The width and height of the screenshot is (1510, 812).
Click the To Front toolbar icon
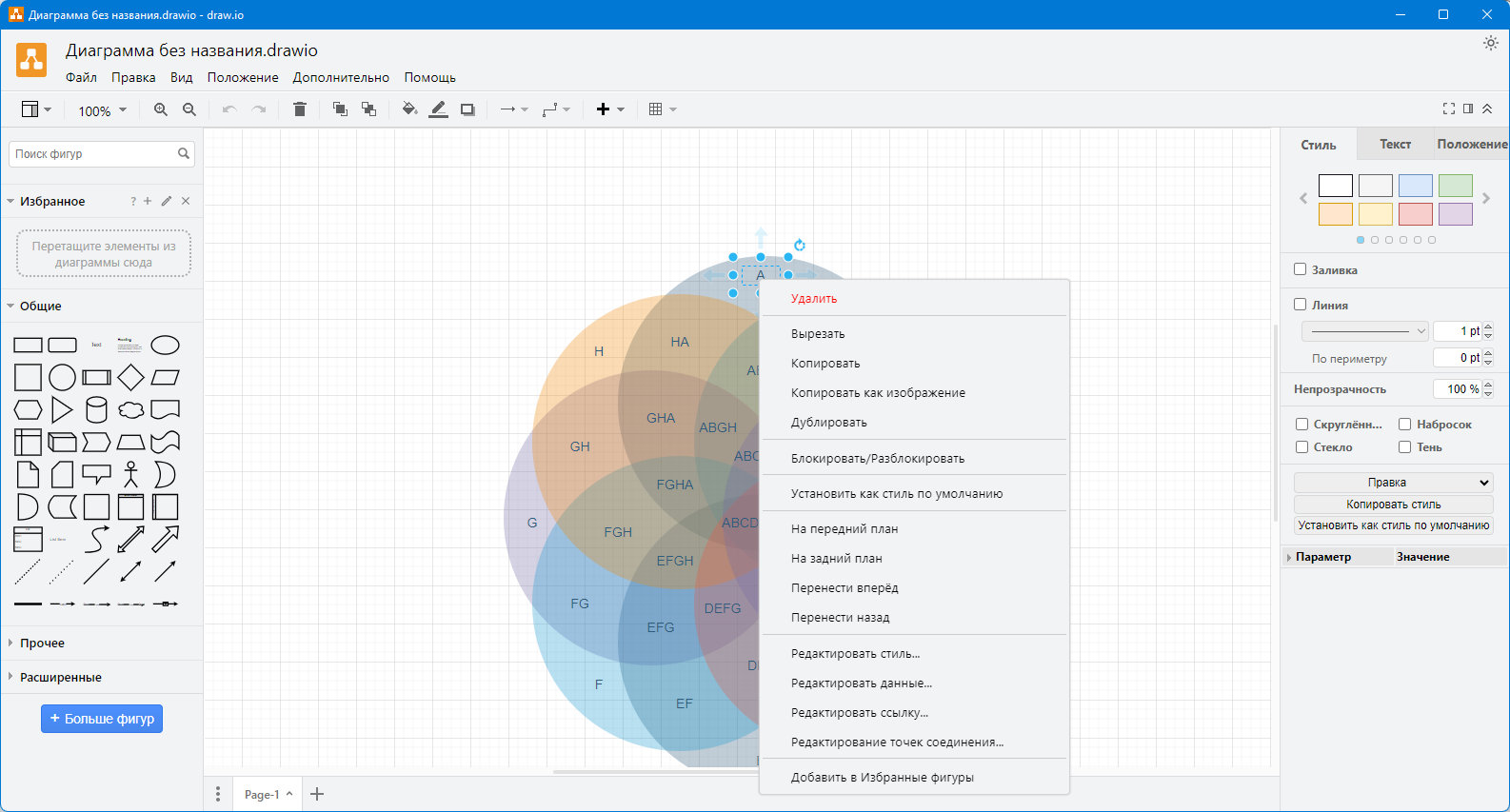tap(340, 109)
